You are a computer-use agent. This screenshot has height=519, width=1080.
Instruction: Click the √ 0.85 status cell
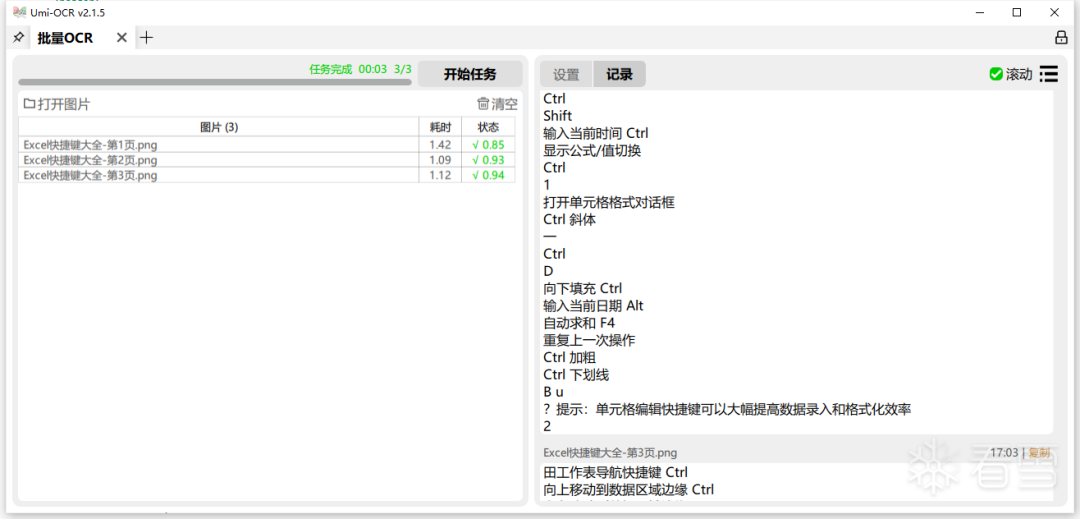click(488, 145)
